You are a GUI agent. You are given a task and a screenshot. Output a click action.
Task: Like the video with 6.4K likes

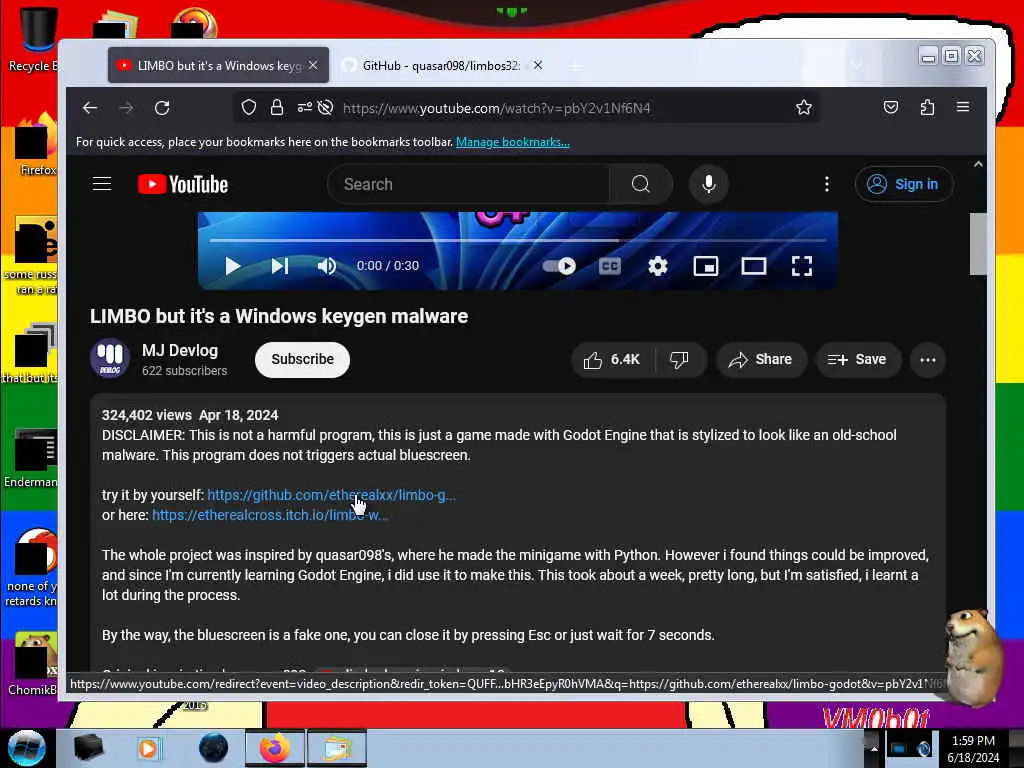613,360
